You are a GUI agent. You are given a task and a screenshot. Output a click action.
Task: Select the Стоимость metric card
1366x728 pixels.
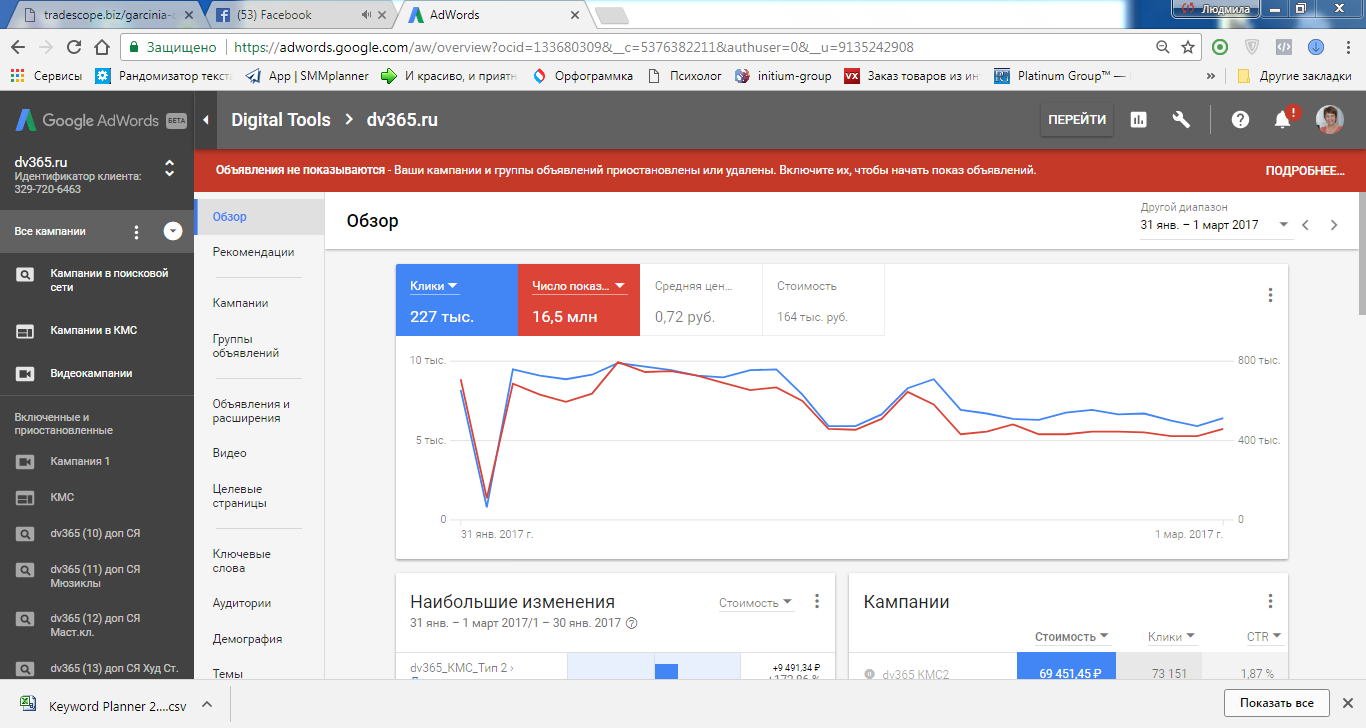pos(823,300)
